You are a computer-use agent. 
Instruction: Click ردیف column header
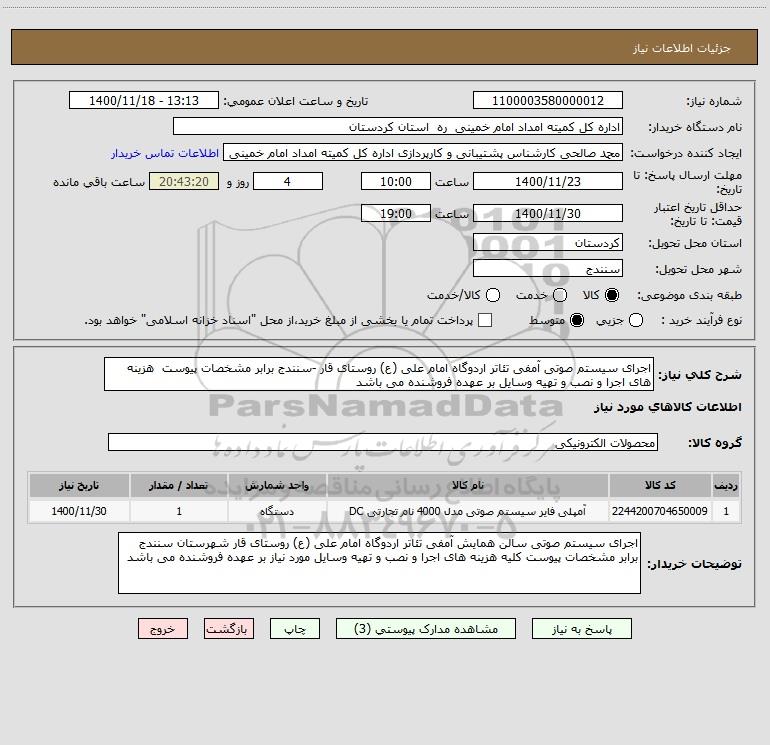coord(726,485)
